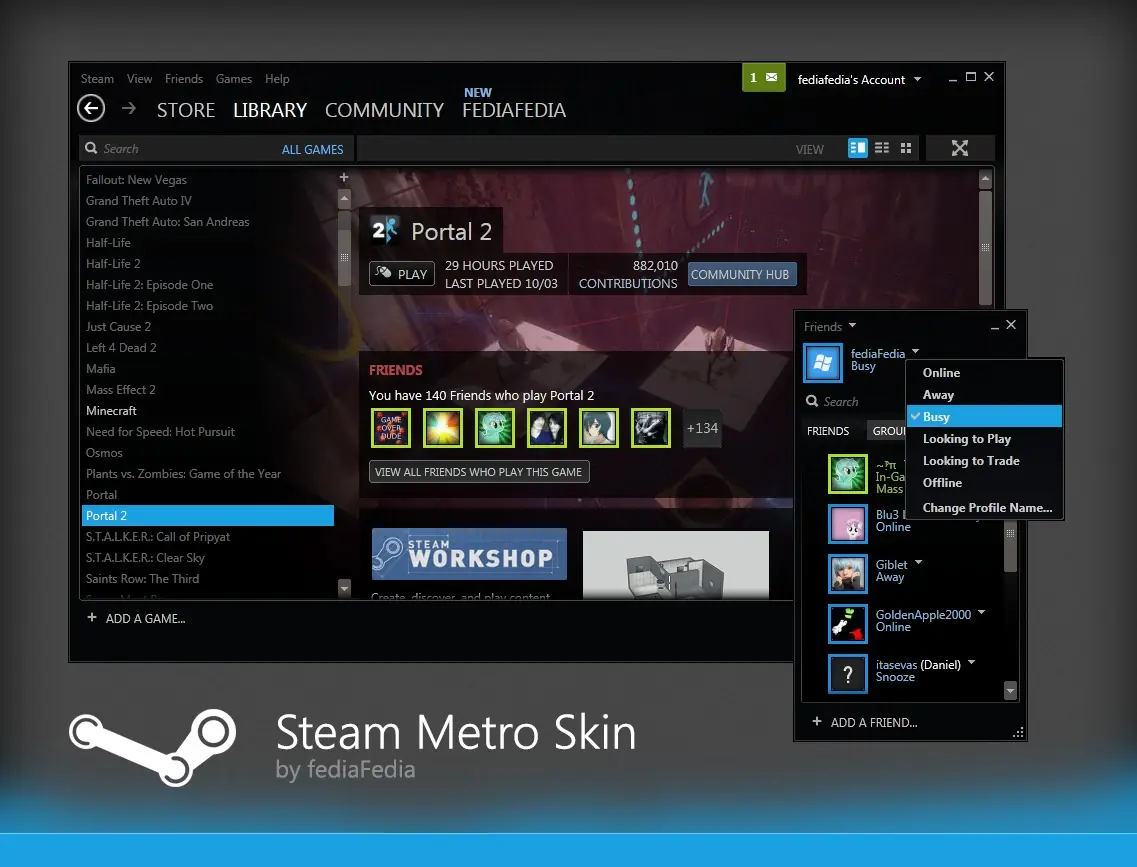Open the Friends menu in menu bar
Viewport: 1137px width, 867px height.
tap(183, 78)
